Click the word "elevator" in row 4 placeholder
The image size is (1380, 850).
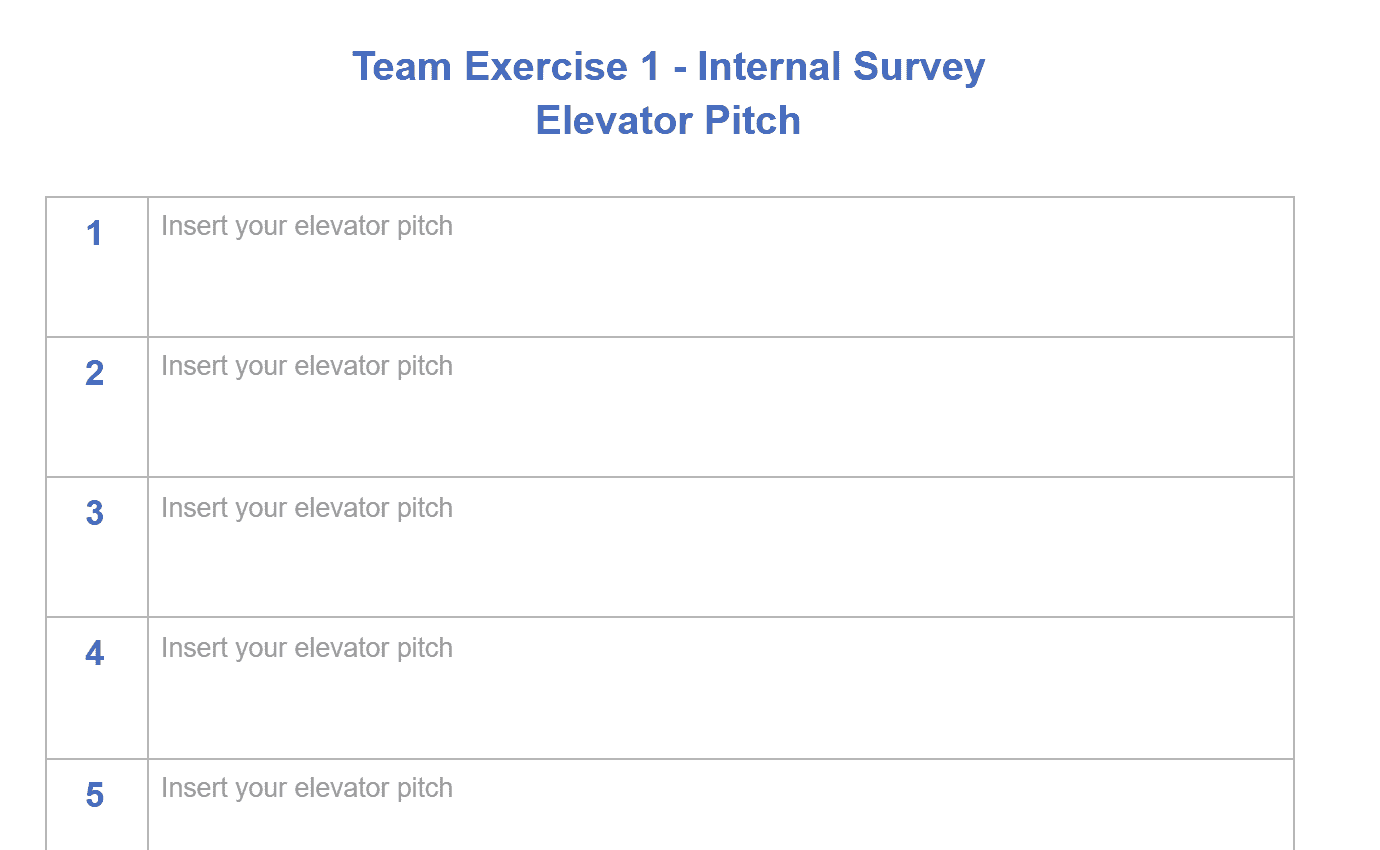click(x=337, y=648)
